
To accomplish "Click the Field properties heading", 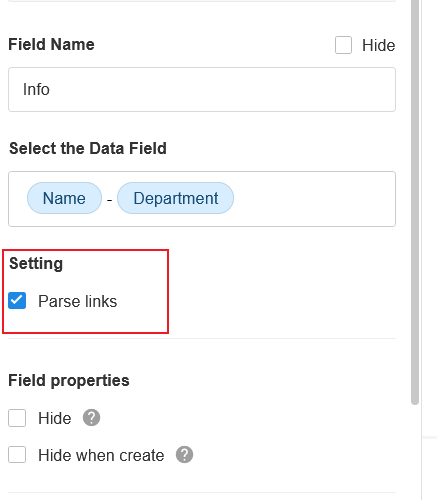I will [x=69, y=381].
